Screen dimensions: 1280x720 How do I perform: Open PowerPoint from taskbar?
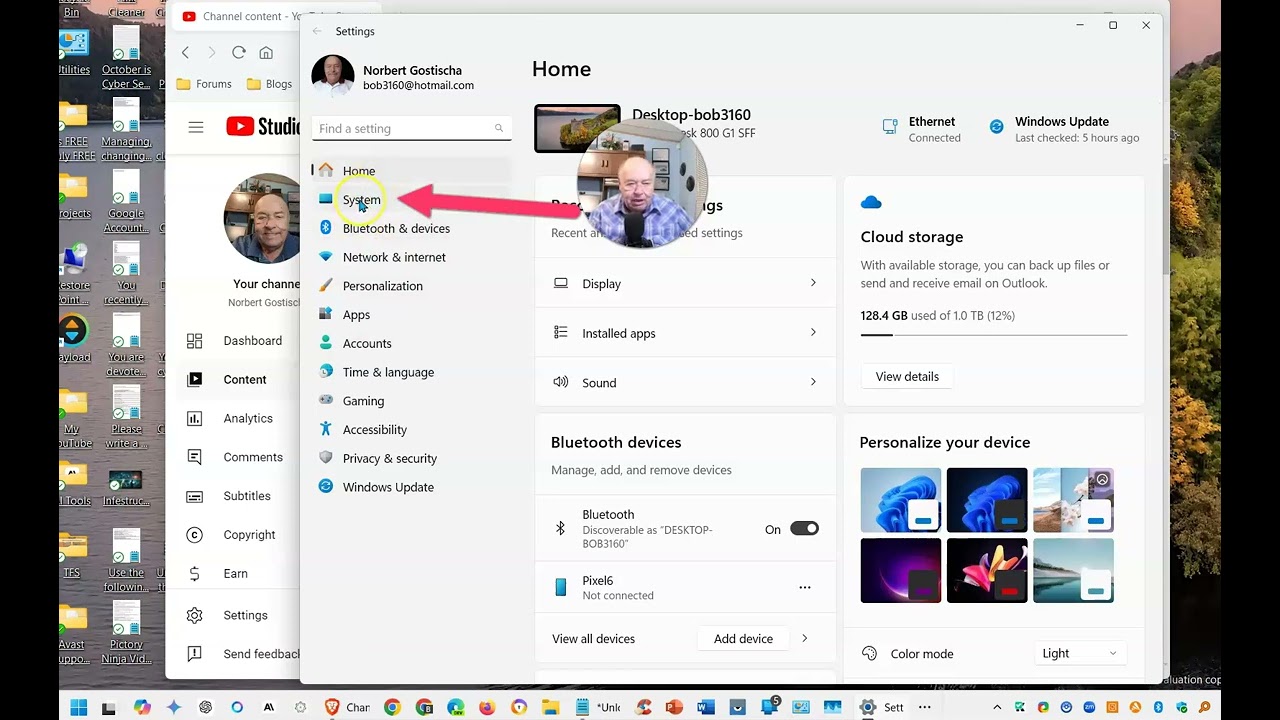(674, 707)
